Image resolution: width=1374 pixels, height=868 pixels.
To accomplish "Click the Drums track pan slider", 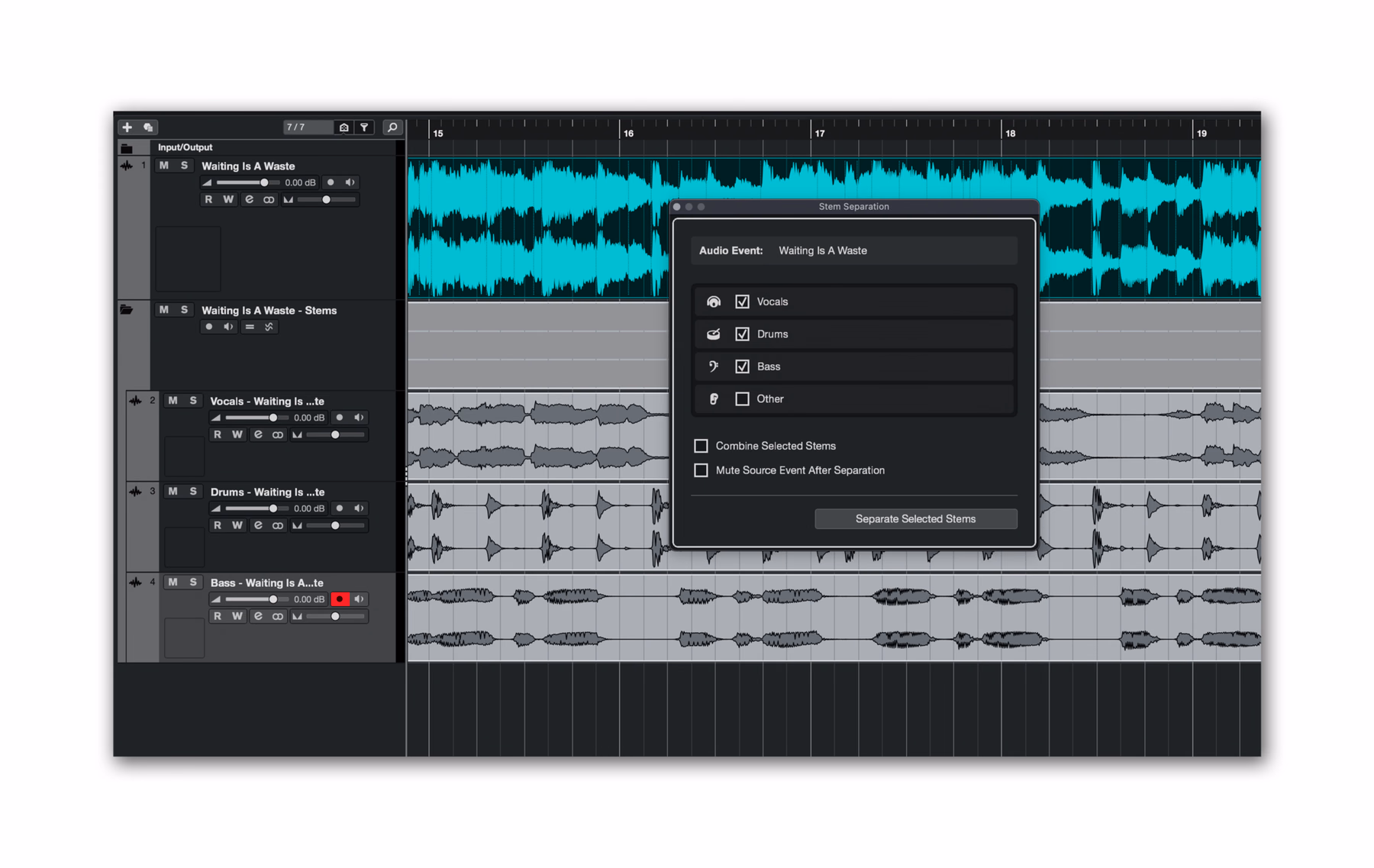I will (336, 525).
